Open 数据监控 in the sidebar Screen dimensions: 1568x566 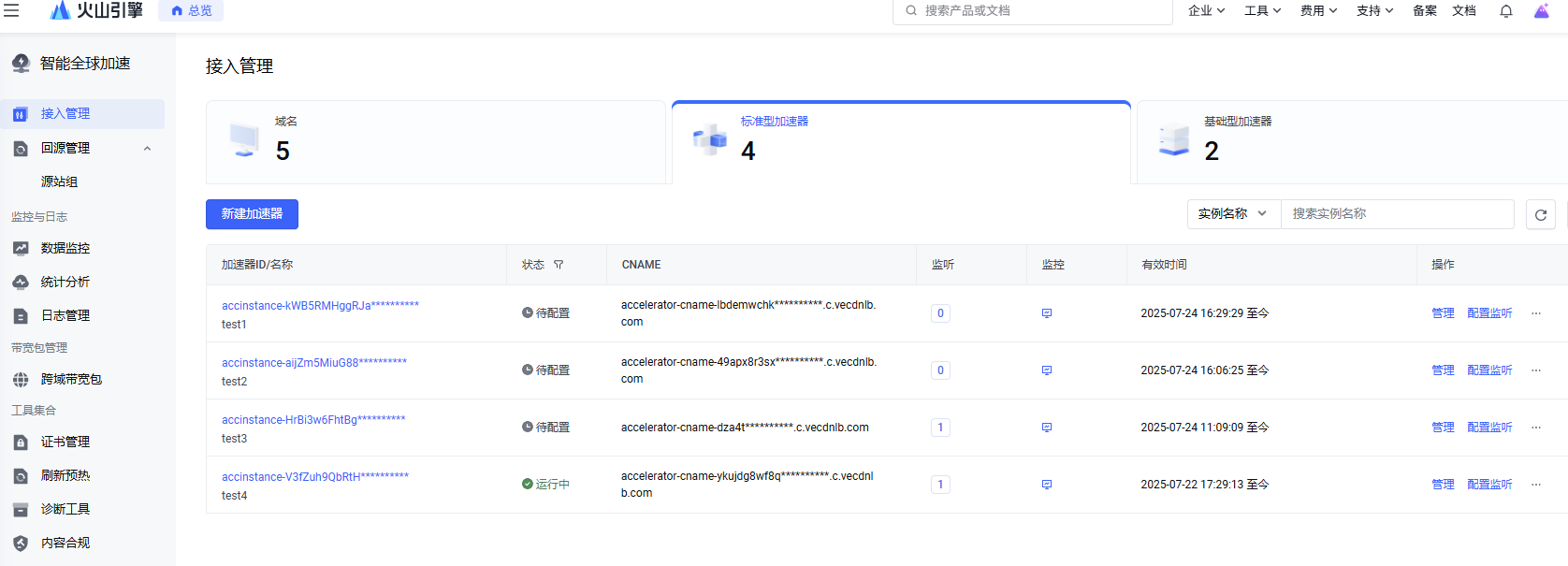pyautogui.click(x=65, y=248)
